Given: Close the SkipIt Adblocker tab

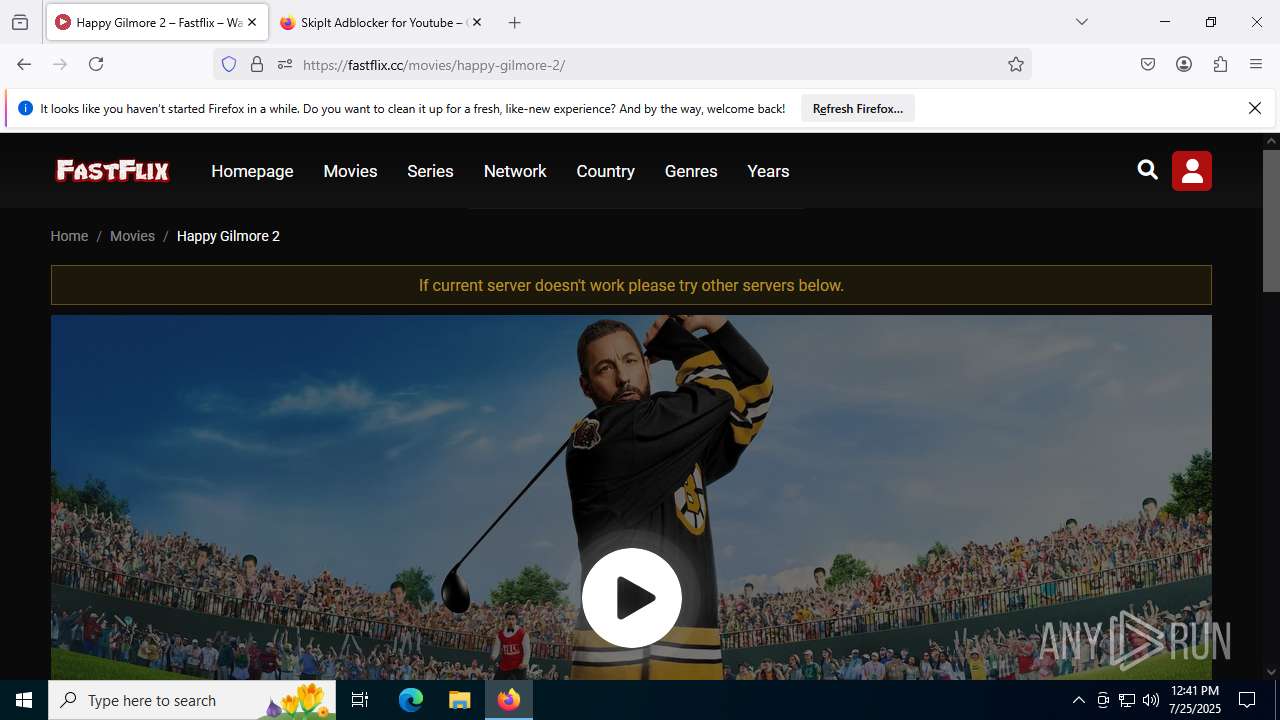Looking at the screenshot, I should point(477,22).
